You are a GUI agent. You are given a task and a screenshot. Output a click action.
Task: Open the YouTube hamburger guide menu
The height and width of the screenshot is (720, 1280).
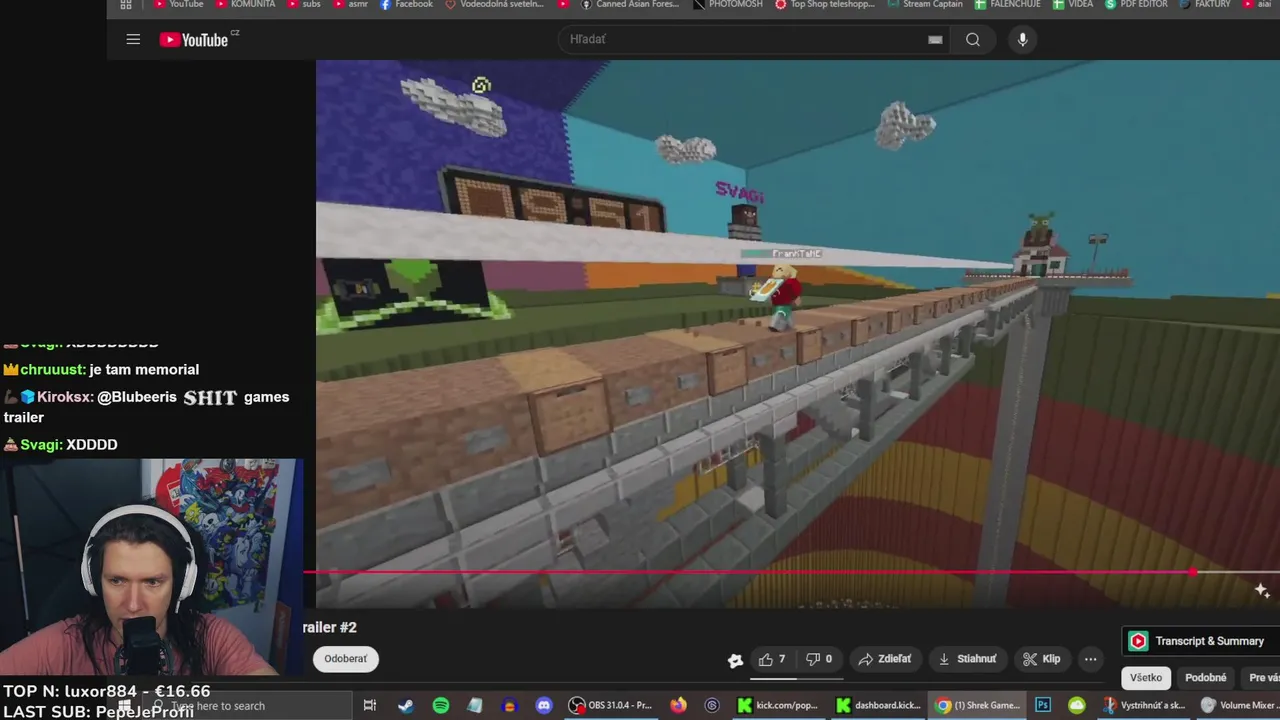133,40
